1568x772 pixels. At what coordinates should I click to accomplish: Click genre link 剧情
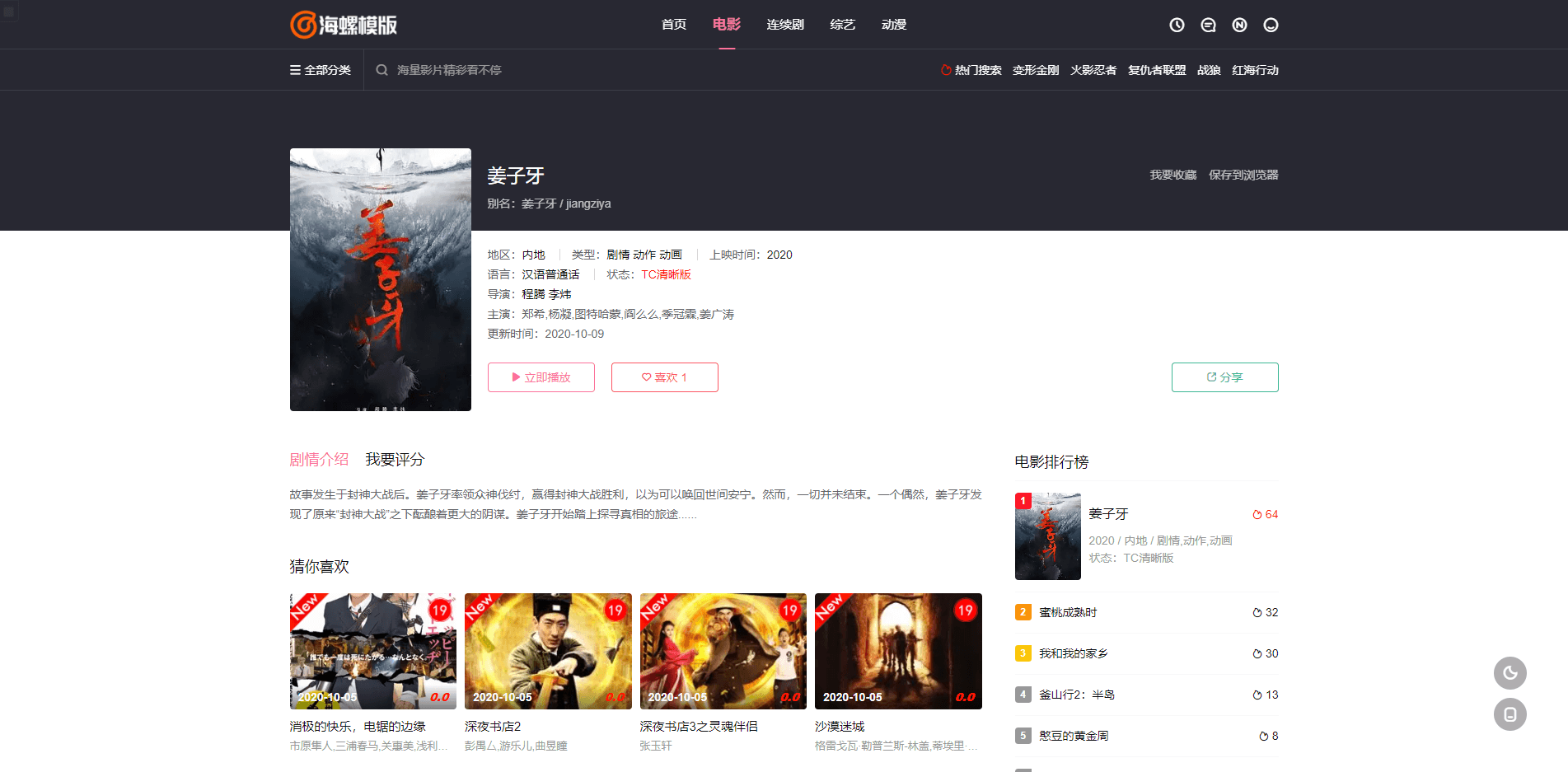618,255
